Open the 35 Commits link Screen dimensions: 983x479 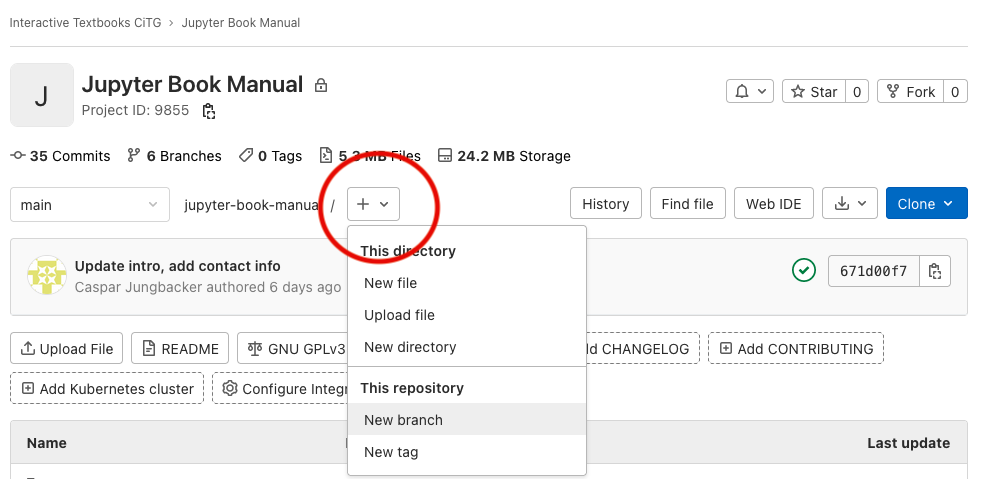pyautogui.click(x=61, y=156)
